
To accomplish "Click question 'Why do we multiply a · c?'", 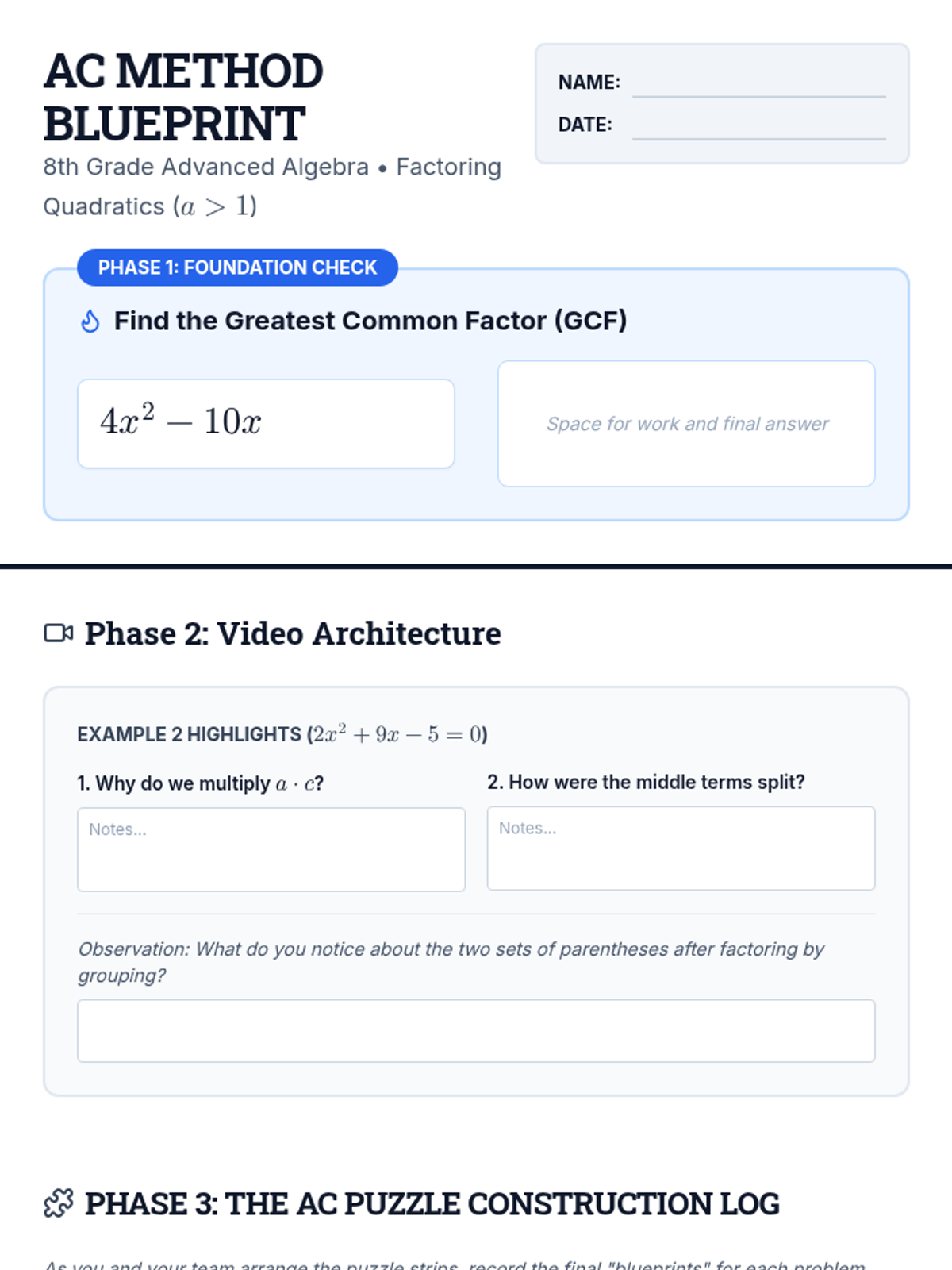I will click(x=200, y=783).
